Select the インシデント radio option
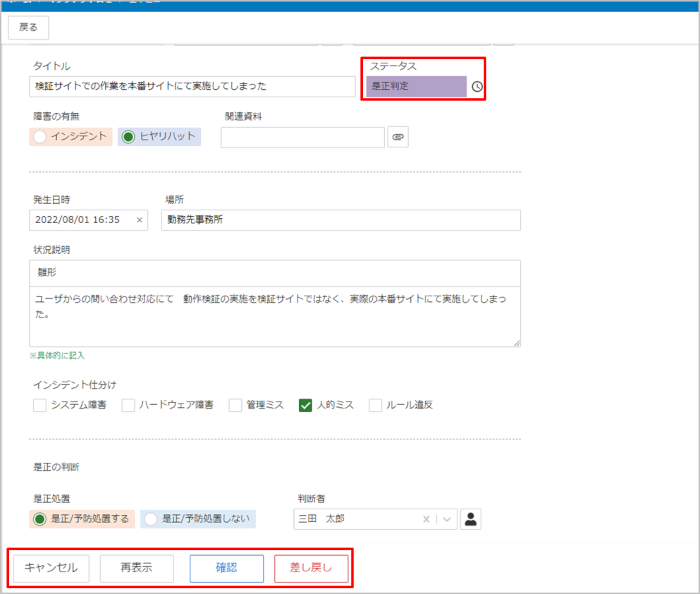700x594 pixels. pos(40,137)
